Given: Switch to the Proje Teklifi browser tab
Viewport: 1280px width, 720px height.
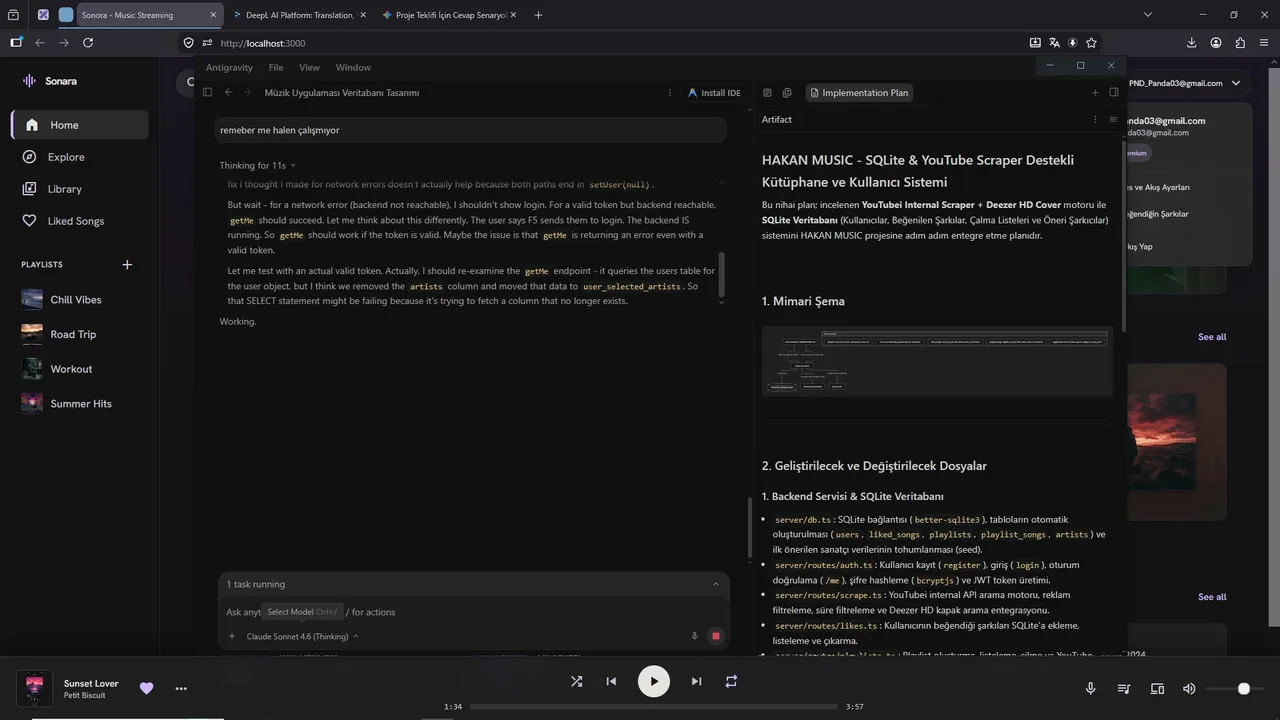Looking at the screenshot, I should click(x=451, y=15).
